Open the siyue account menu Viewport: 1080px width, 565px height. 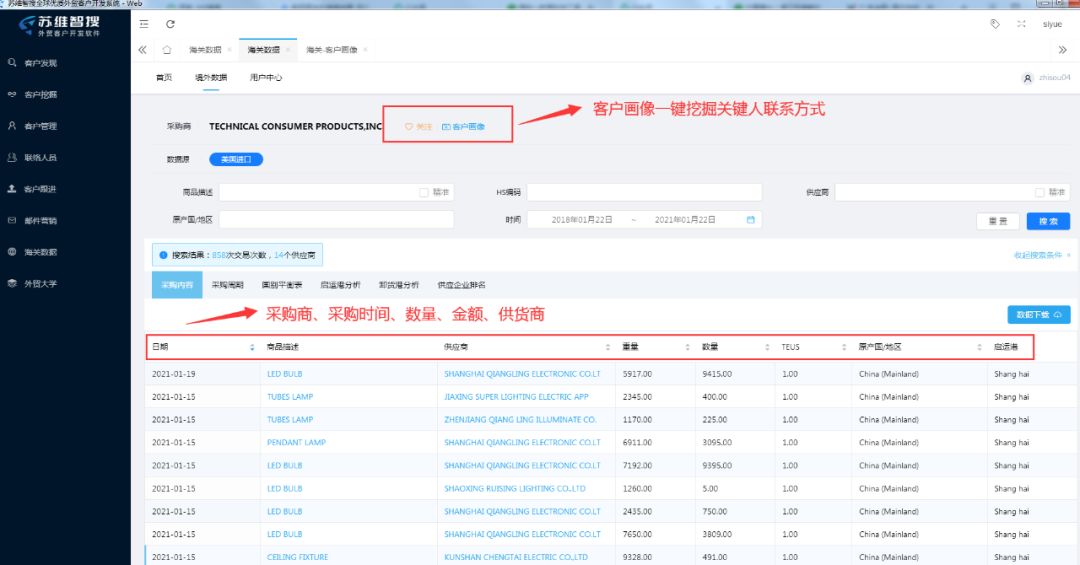coord(1052,24)
